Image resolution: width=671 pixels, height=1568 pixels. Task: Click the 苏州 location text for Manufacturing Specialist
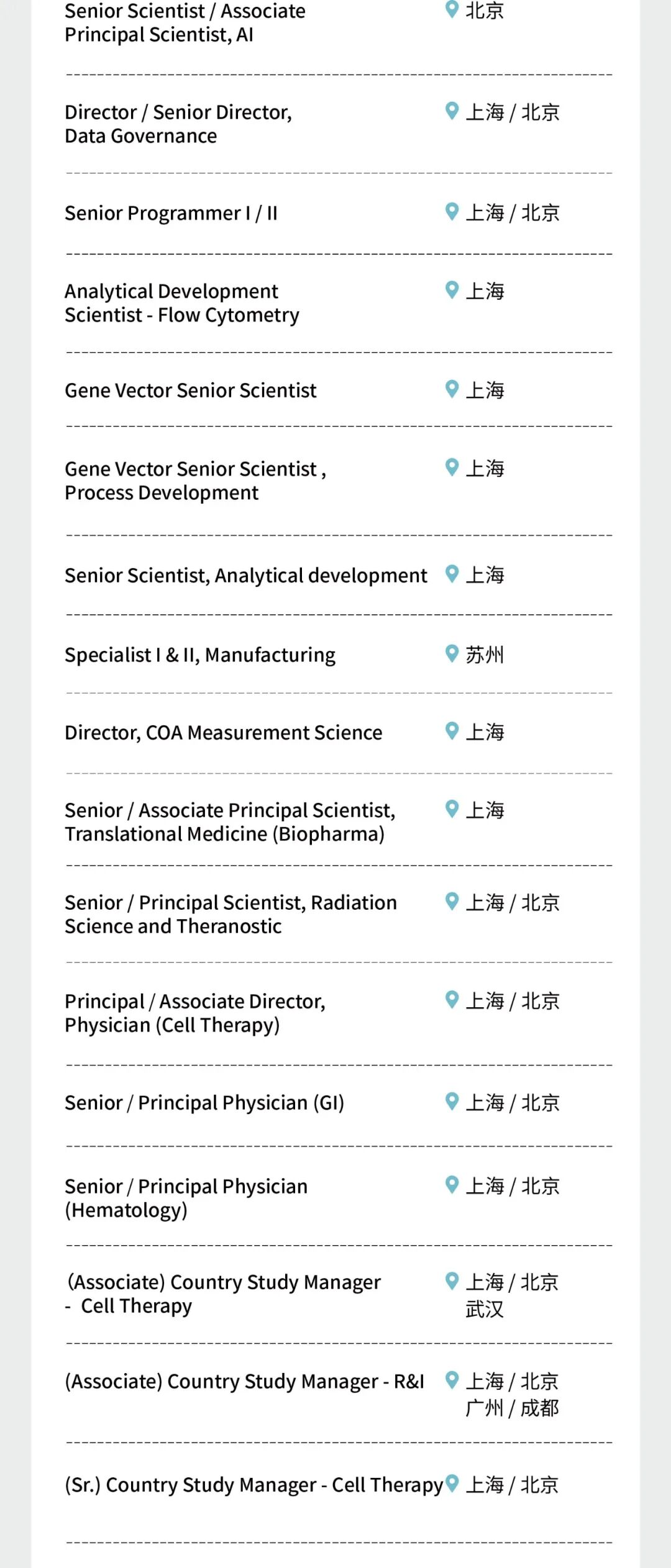pyautogui.click(x=485, y=655)
